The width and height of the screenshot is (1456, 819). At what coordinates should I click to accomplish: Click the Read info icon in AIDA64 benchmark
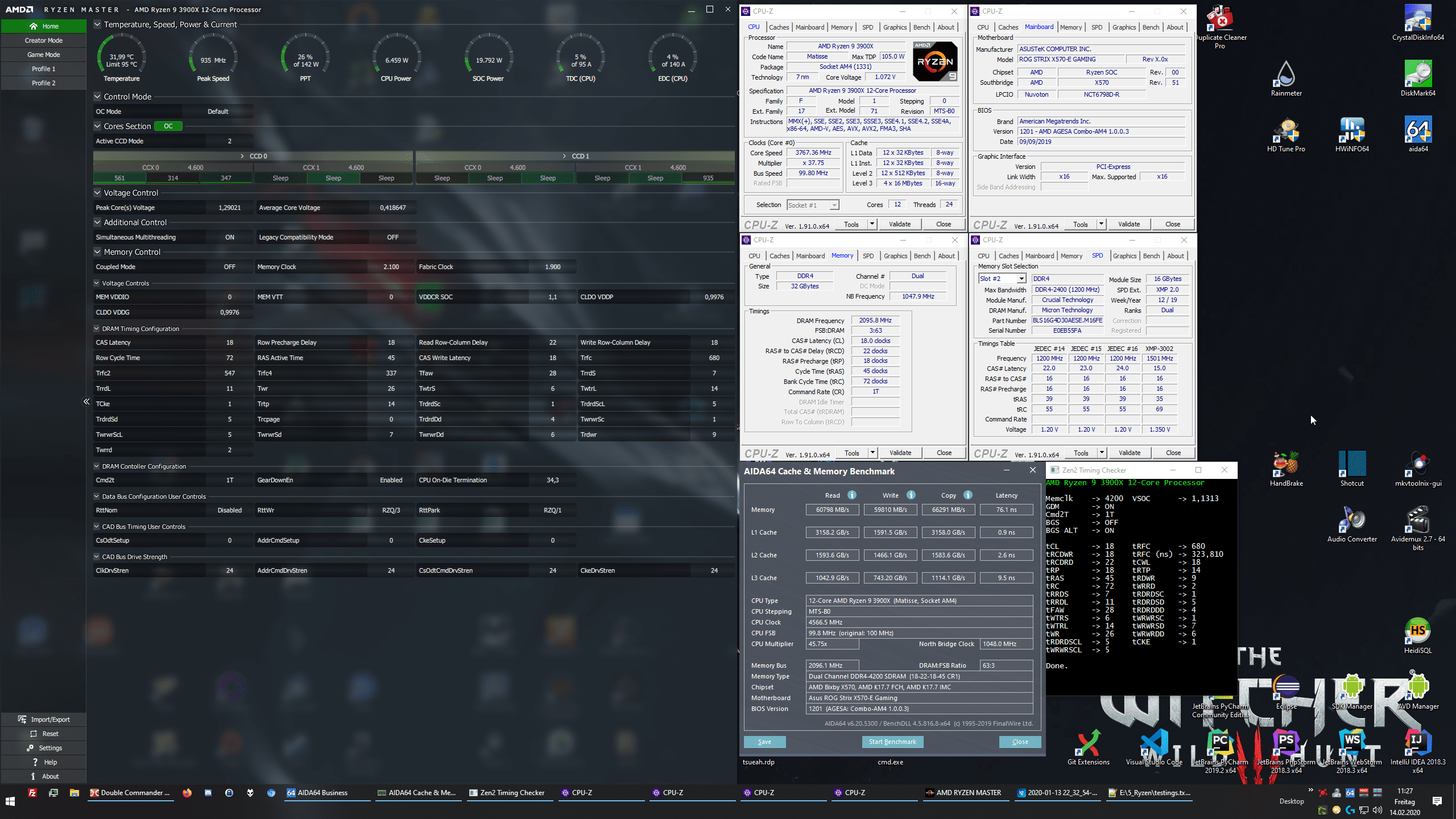pyautogui.click(x=852, y=495)
